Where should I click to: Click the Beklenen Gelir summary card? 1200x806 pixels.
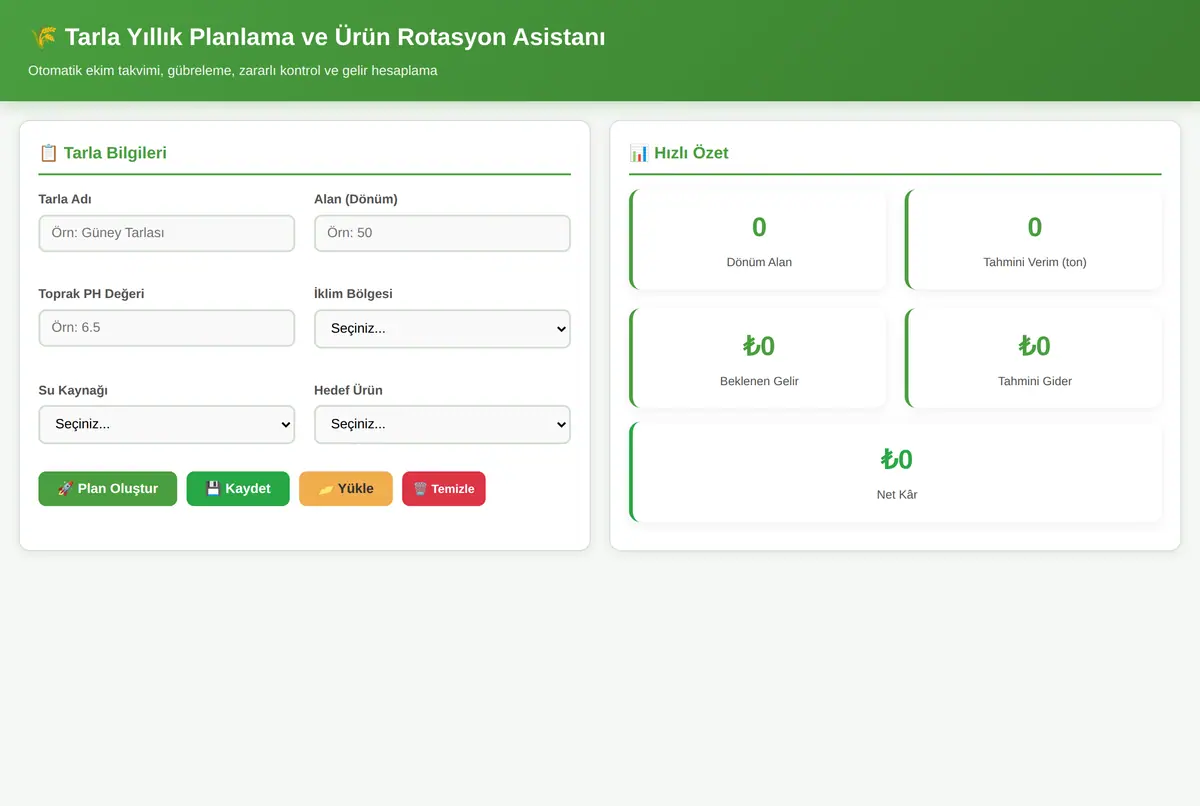[758, 358]
